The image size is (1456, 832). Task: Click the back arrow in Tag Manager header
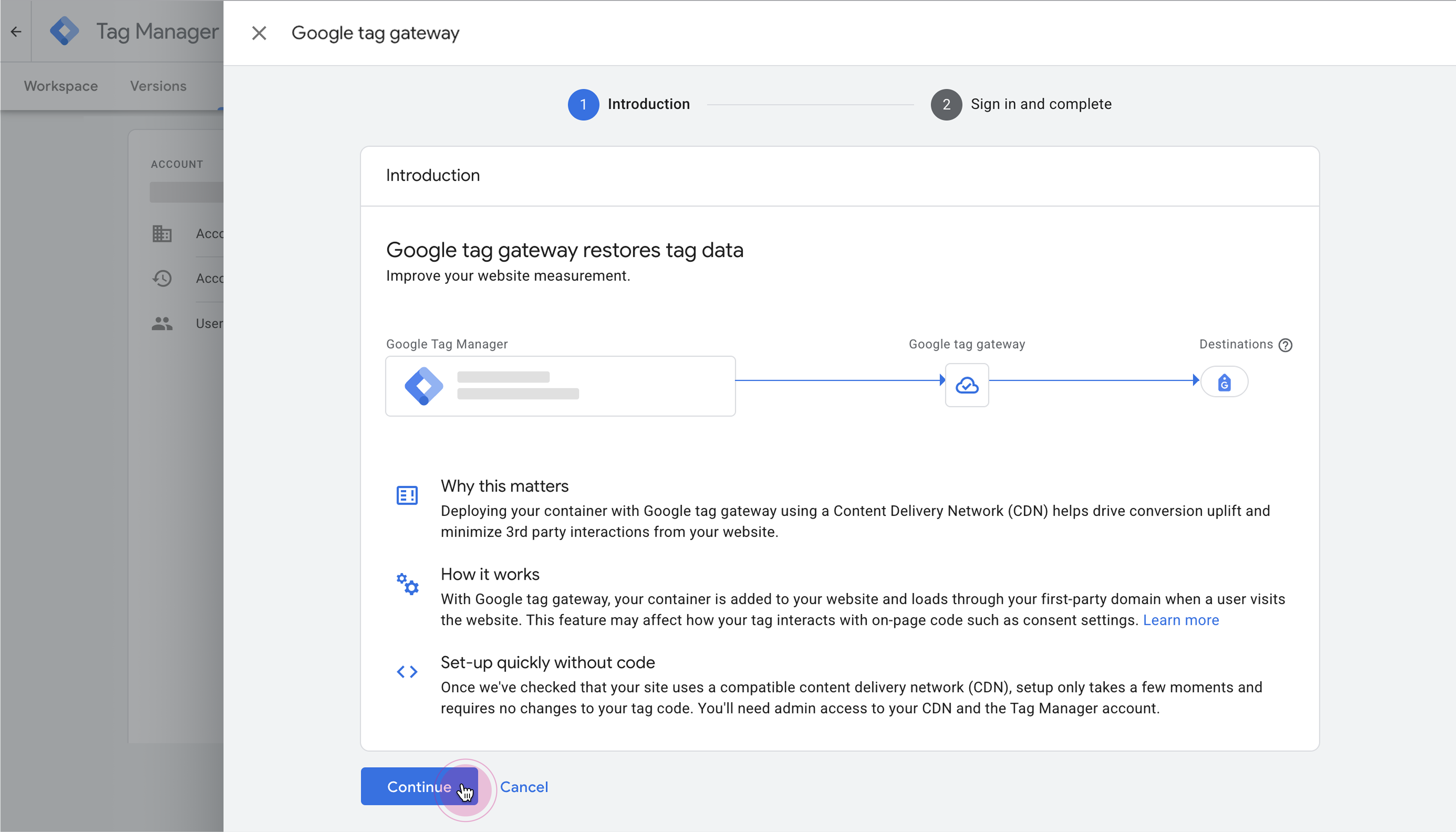point(16,32)
